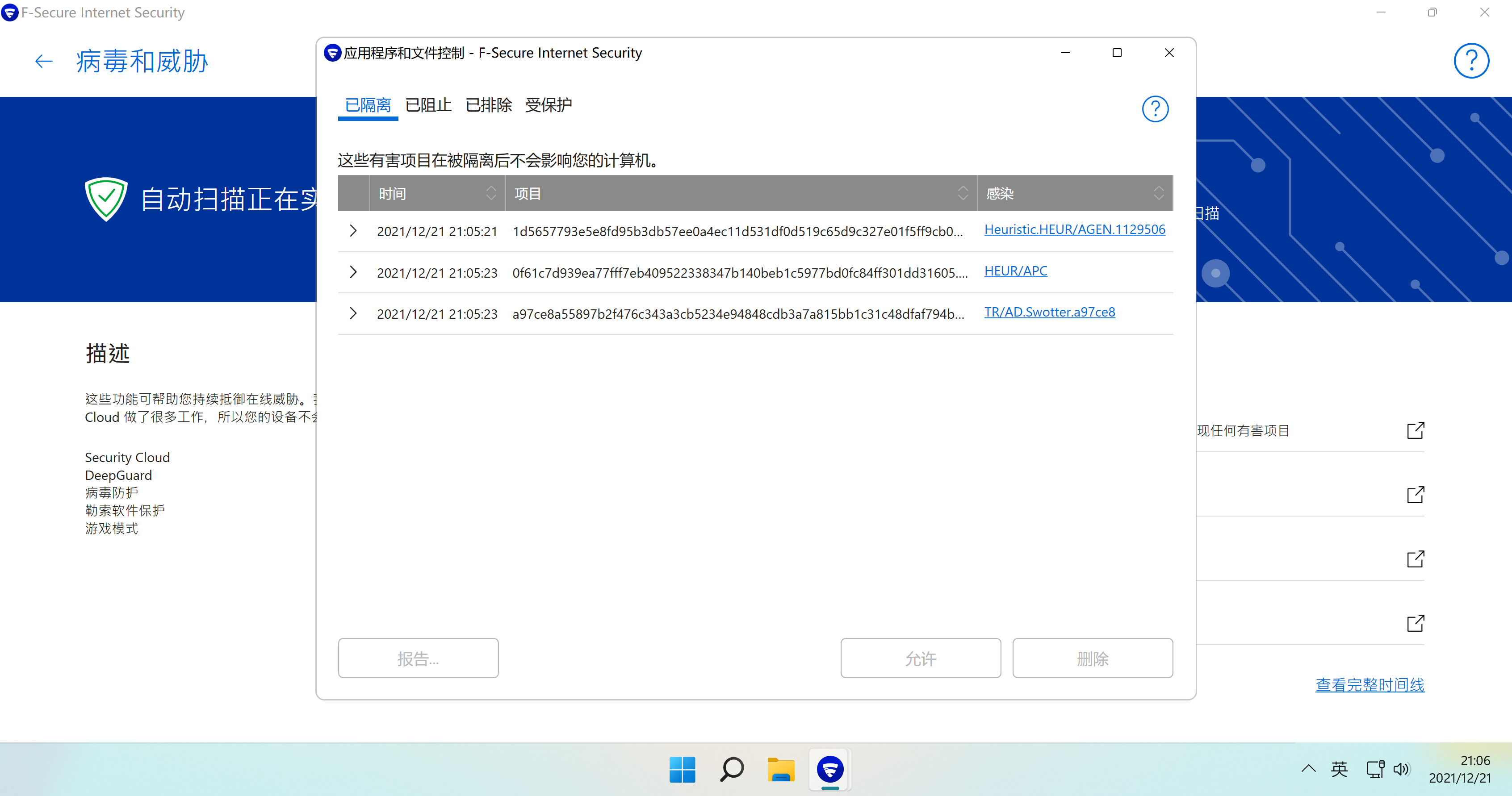Sort by the 时间 column

pyautogui.click(x=437, y=193)
